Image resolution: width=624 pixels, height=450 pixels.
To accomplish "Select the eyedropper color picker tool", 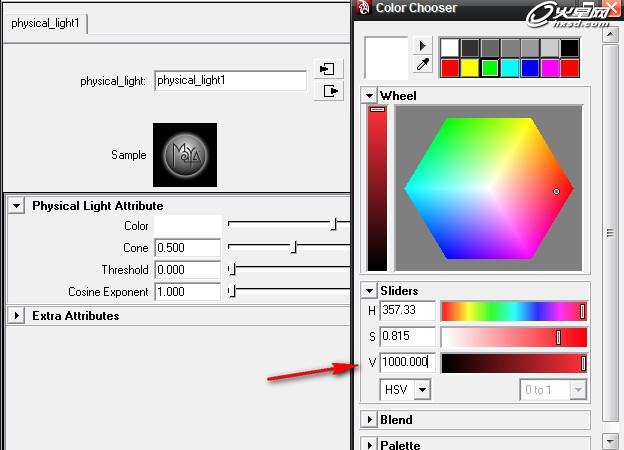I will (x=423, y=66).
